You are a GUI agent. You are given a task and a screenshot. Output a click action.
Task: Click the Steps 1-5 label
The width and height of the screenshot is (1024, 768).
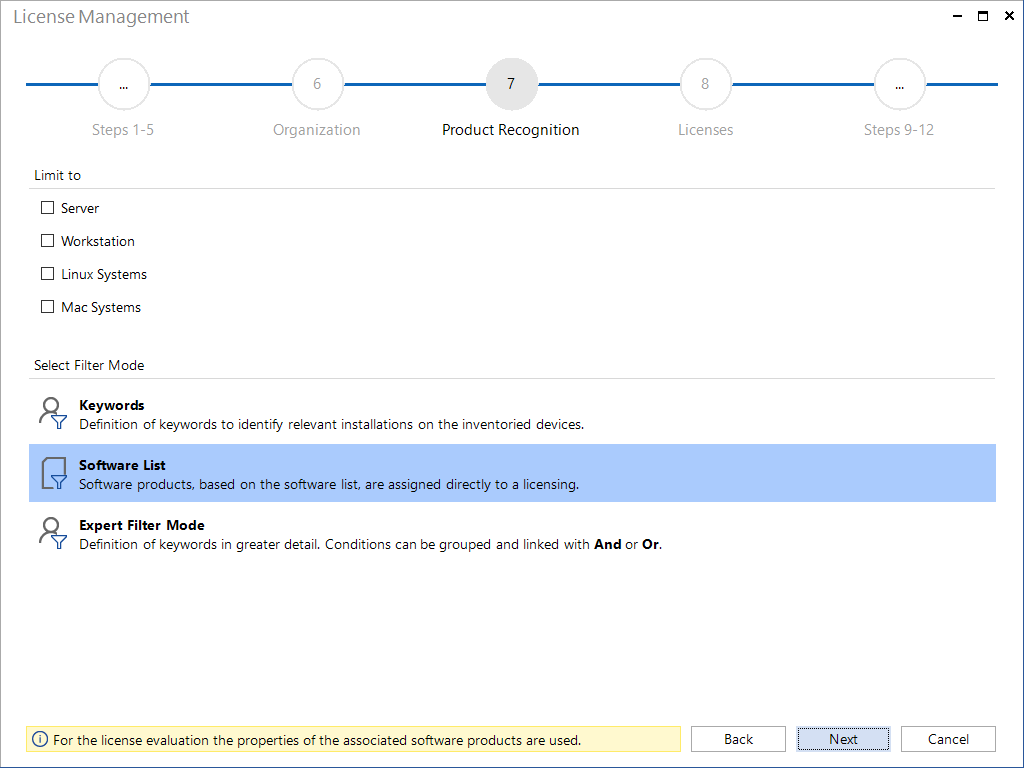[x=123, y=130]
